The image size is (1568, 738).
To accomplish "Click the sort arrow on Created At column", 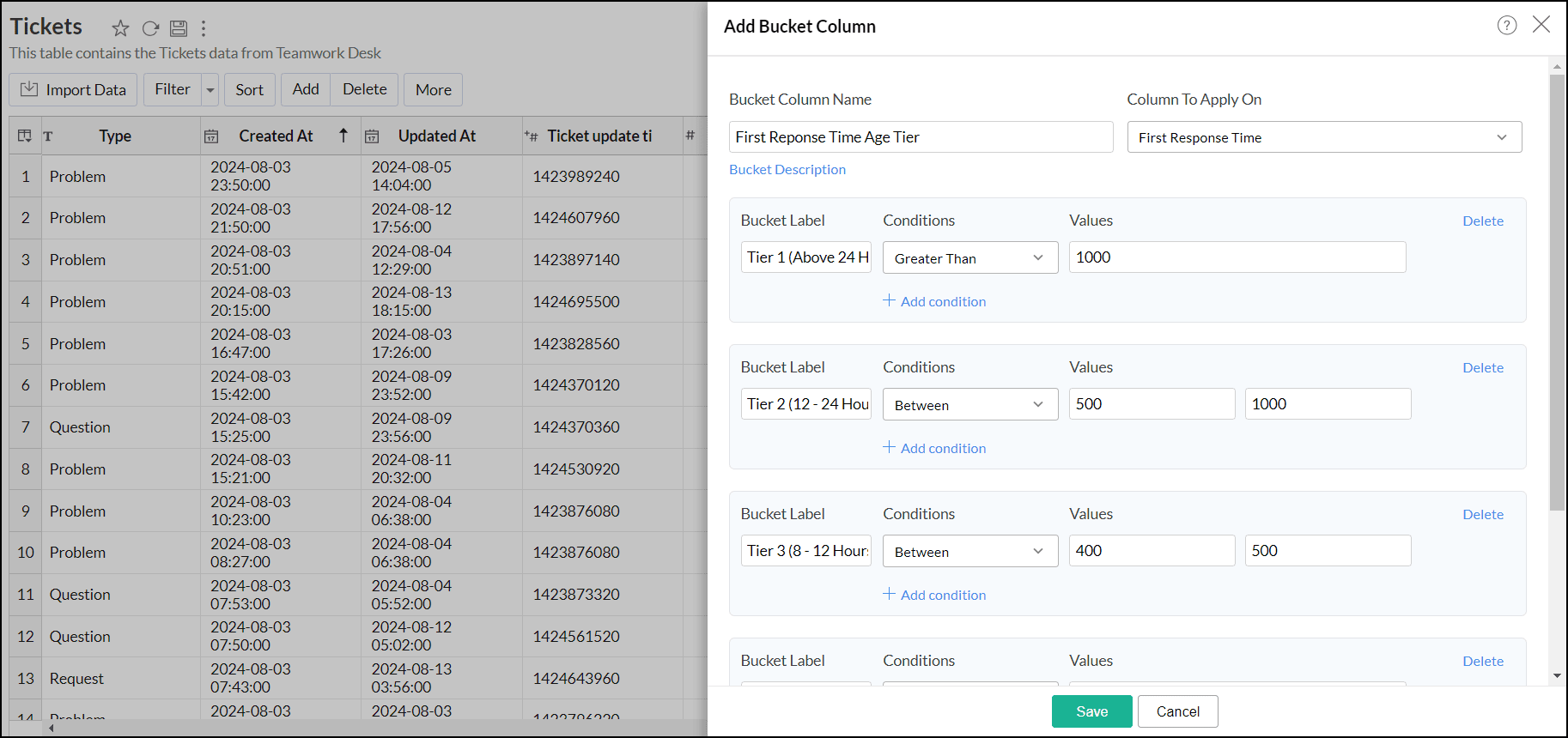I will click(343, 136).
